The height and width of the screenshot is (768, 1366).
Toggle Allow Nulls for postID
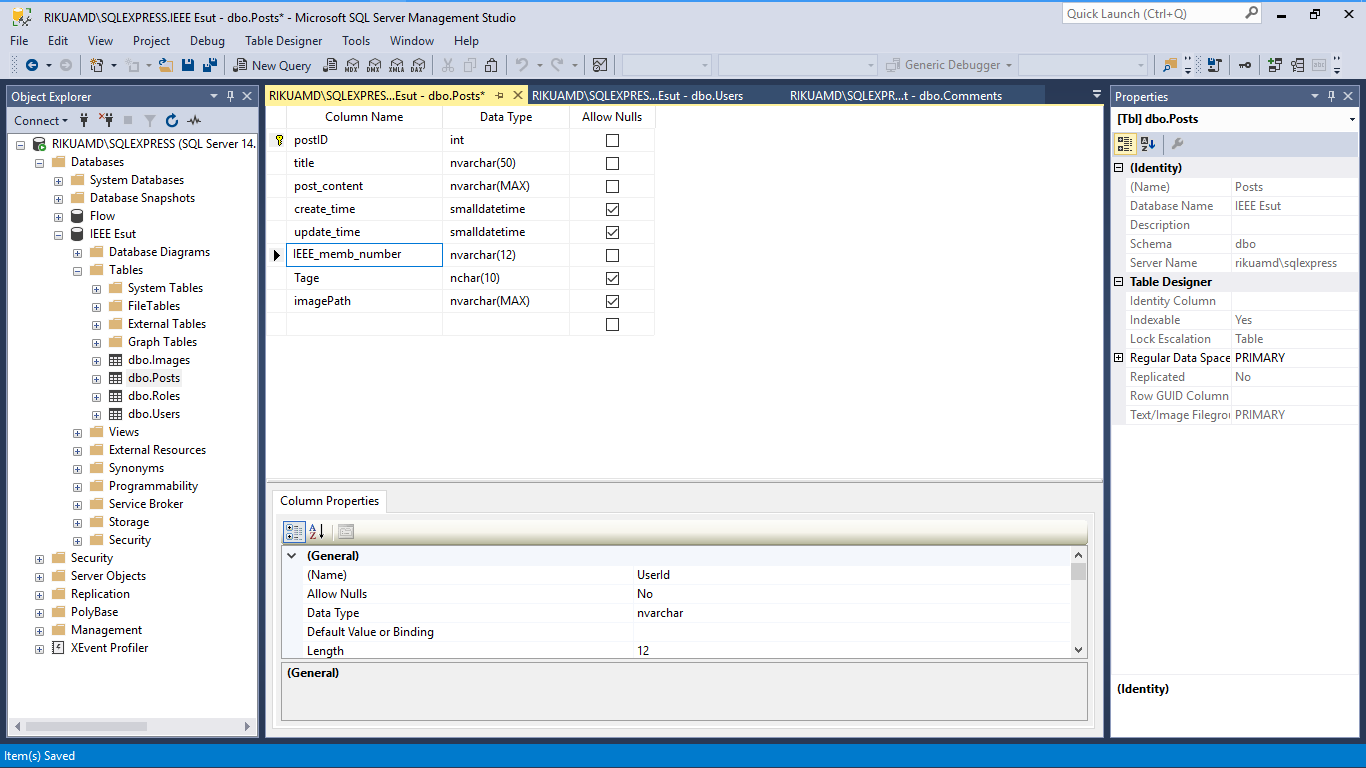coord(613,140)
